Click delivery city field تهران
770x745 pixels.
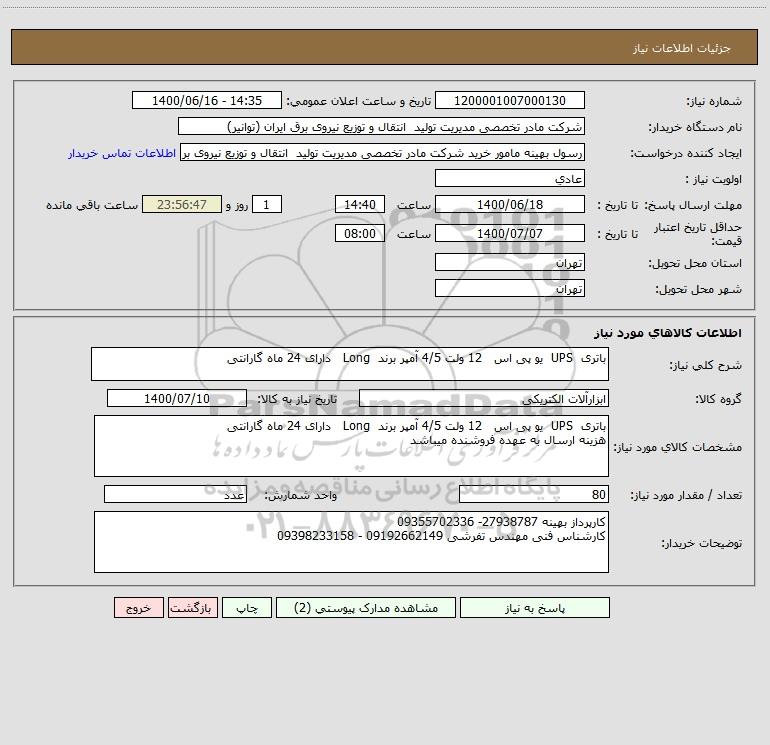coord(510,288)
